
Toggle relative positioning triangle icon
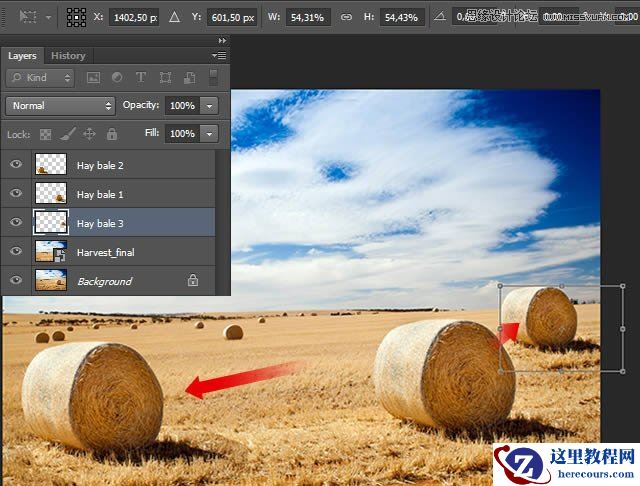[174, 17]
